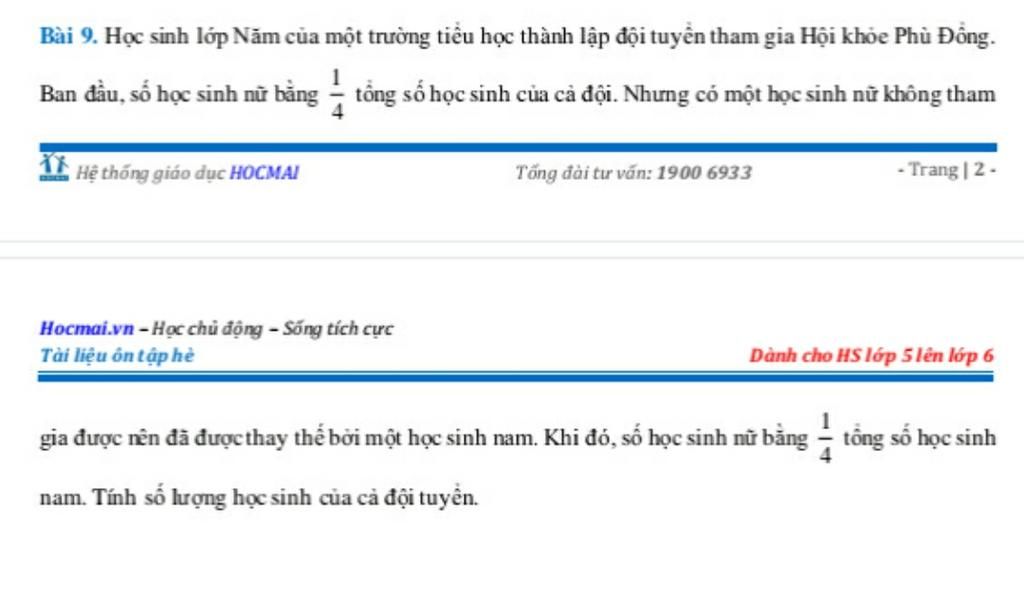Image resolution: width=1024 pixels, height=597 pixels.
Task: Click the blue HOCMAI text in footer
Action: 264,172
